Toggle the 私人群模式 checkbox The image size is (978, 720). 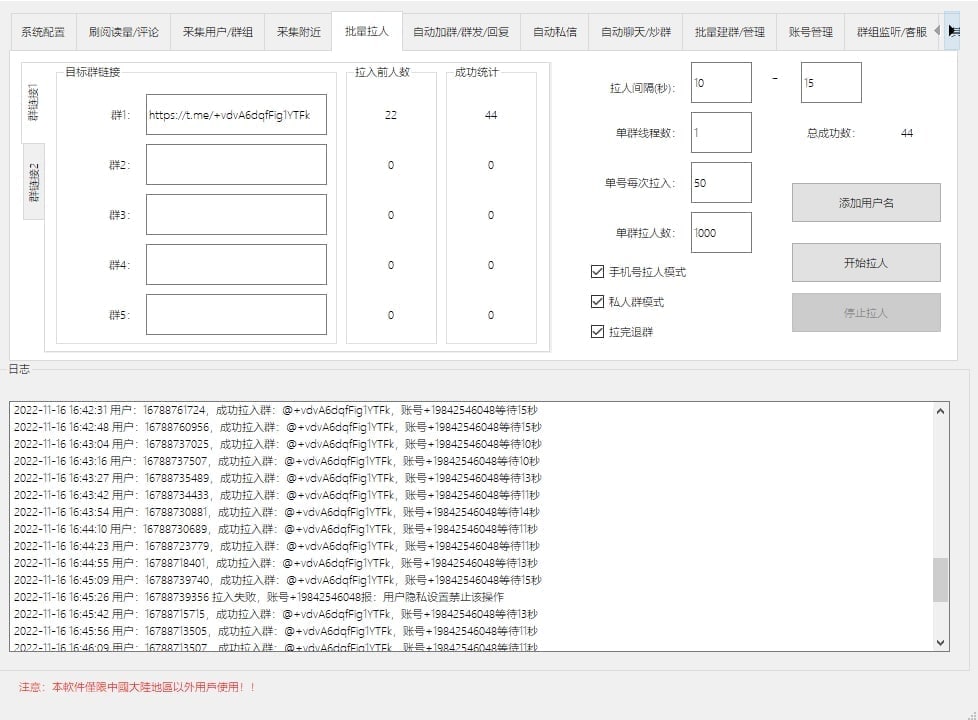pos(598,301)
